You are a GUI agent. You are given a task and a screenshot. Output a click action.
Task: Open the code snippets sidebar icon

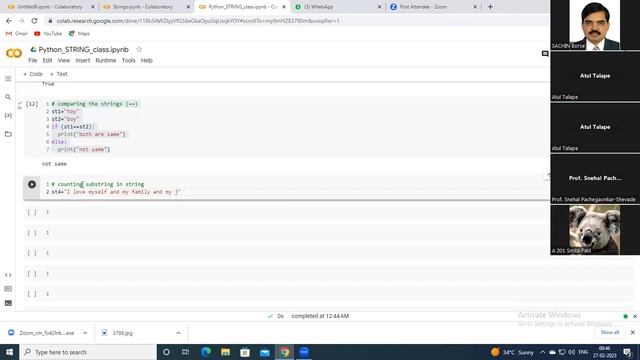(x=8, y=275)
